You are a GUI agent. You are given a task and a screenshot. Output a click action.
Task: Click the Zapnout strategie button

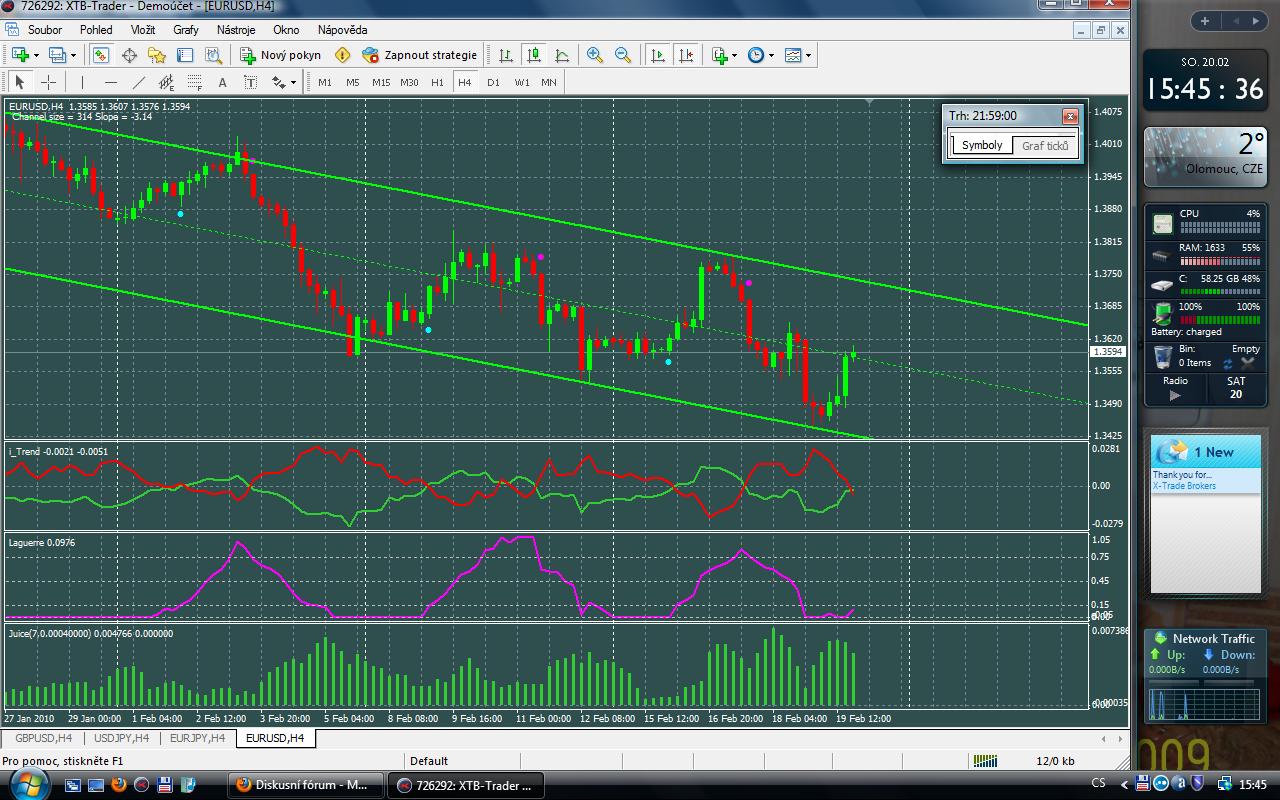420,55
